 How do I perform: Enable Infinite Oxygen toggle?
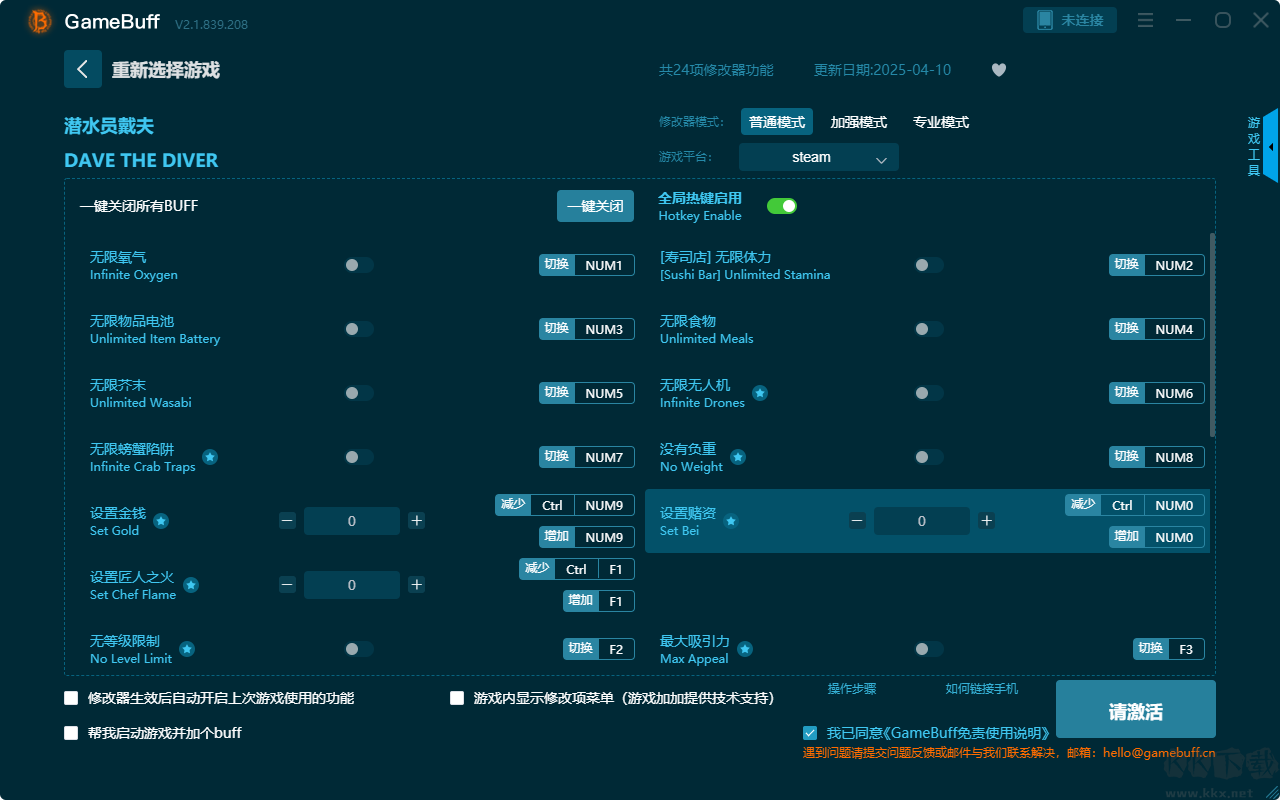[359, 265]
